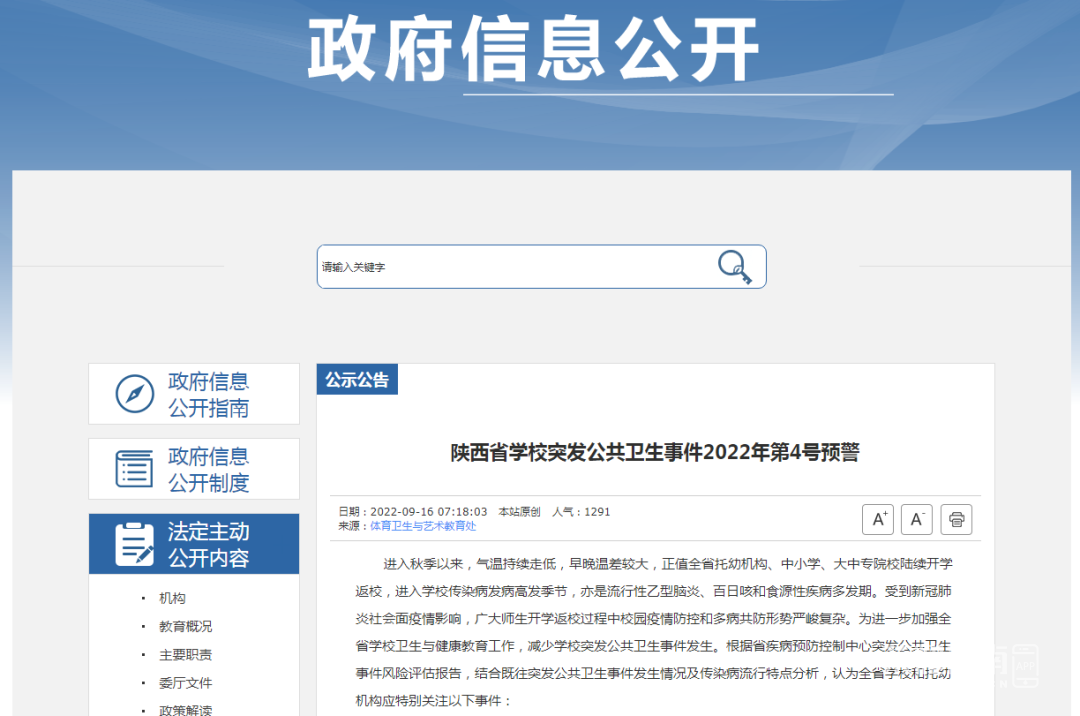The width and height of the screenshot is (1080, 716).
Task: Click the article title 陕西省学校突发公共卫生事件2022年第4号预警
Action: (655, 453)
